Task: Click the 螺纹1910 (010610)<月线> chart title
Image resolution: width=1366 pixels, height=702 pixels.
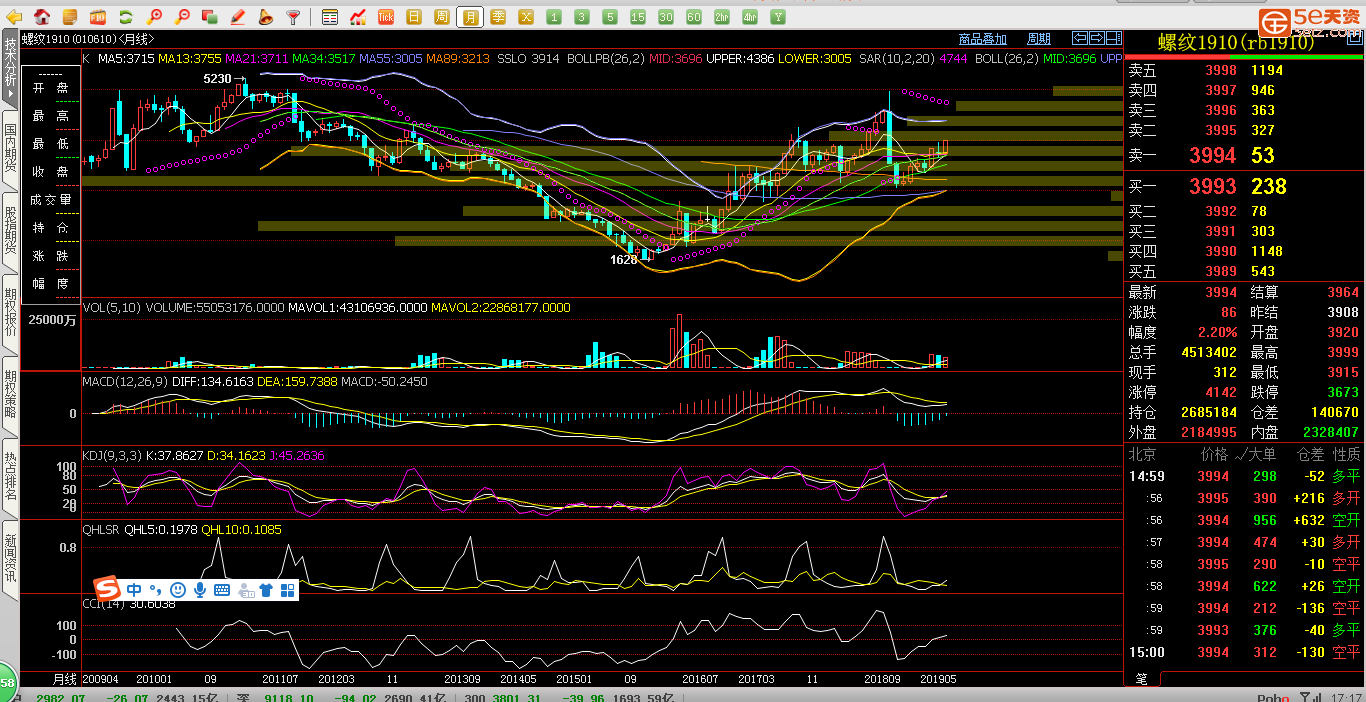Action: [88, 38]
